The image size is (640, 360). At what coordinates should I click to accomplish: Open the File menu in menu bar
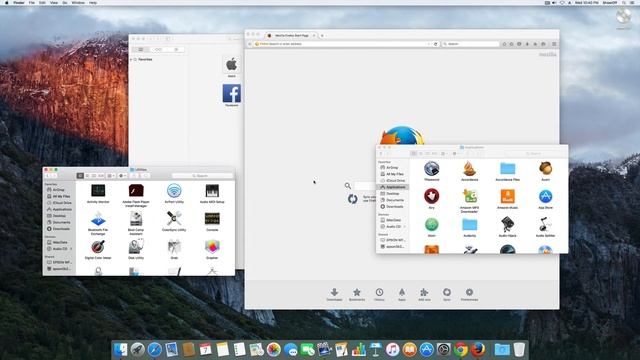[32, 2]
